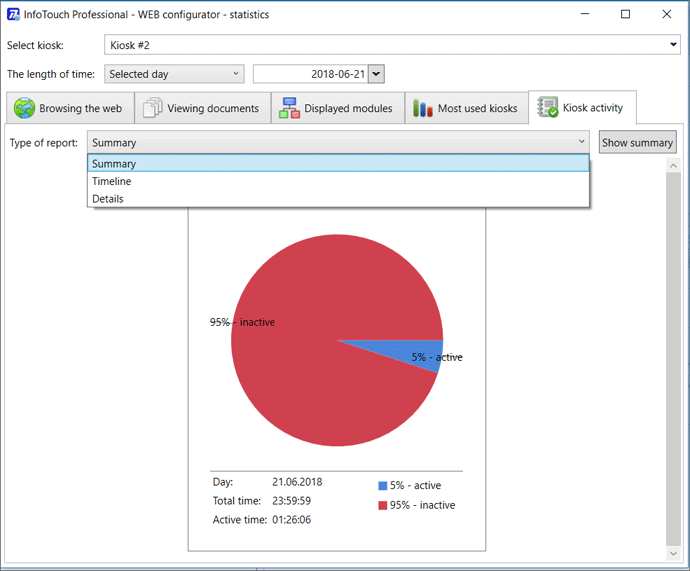Click the Show summary button
The width and height of the screenshot is (690, 571).
(637, 143)
